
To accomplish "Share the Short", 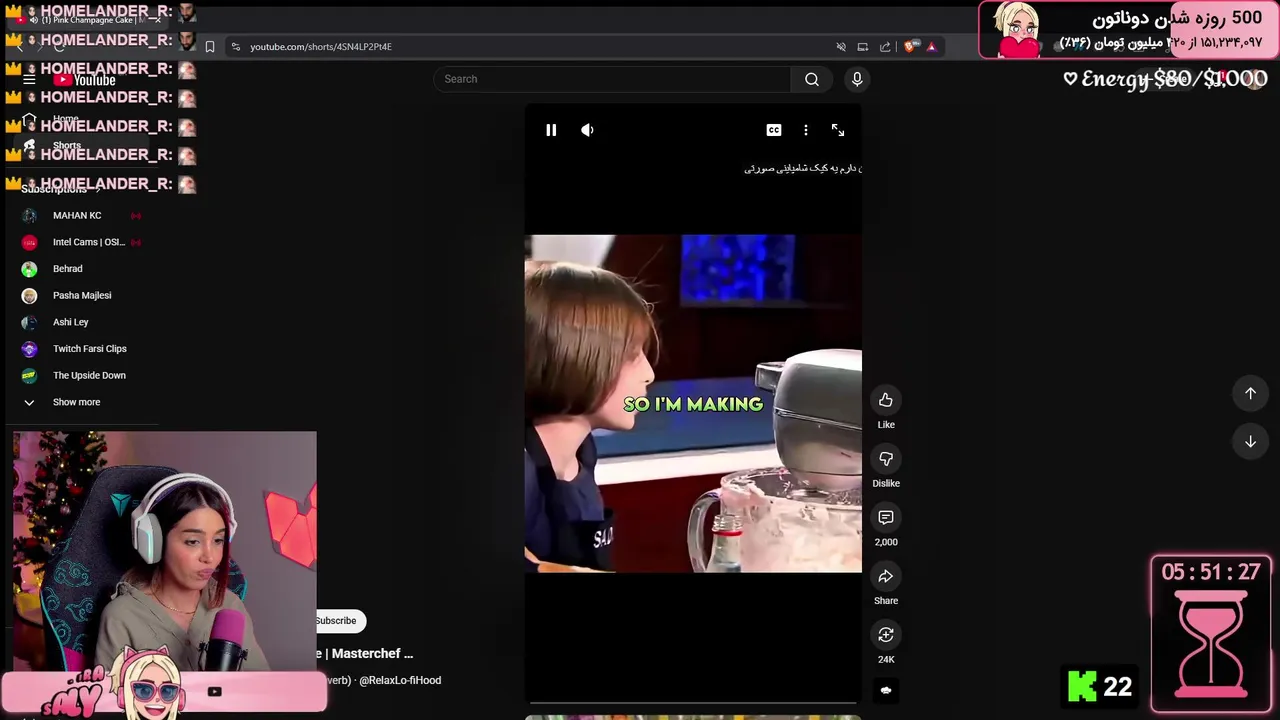I will pos(886,576).
